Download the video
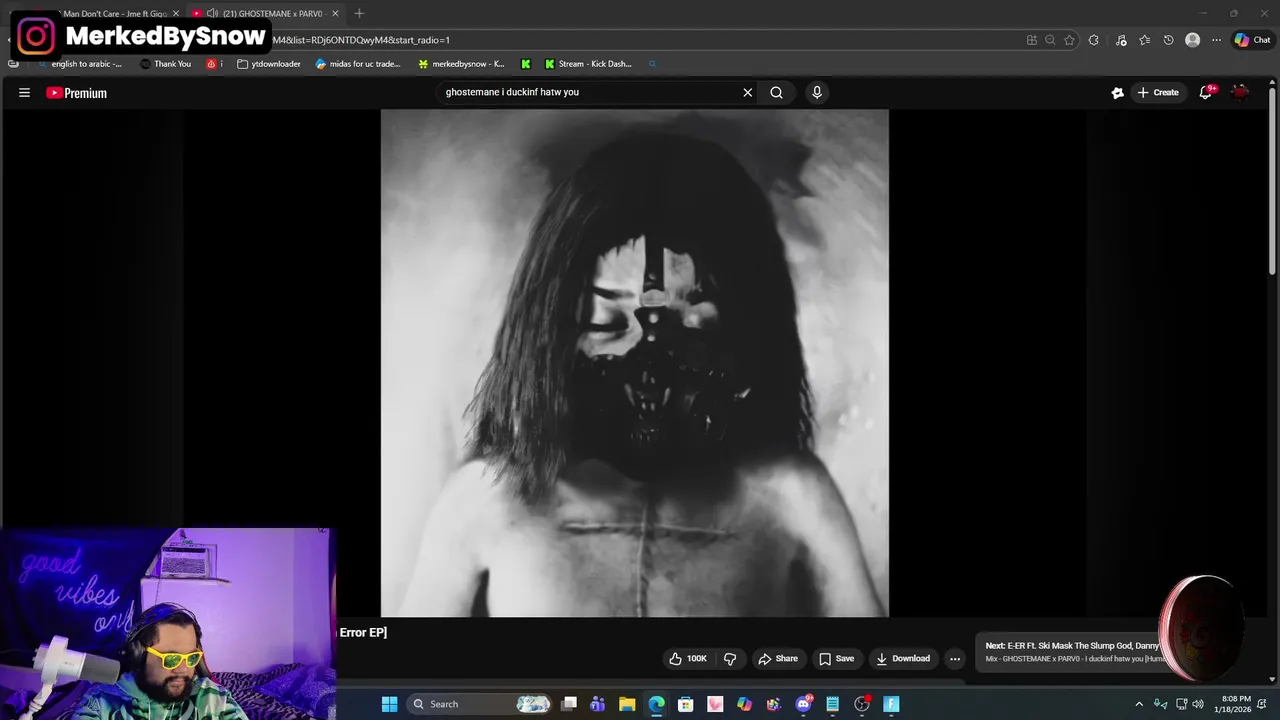 [x=902, y=658]
